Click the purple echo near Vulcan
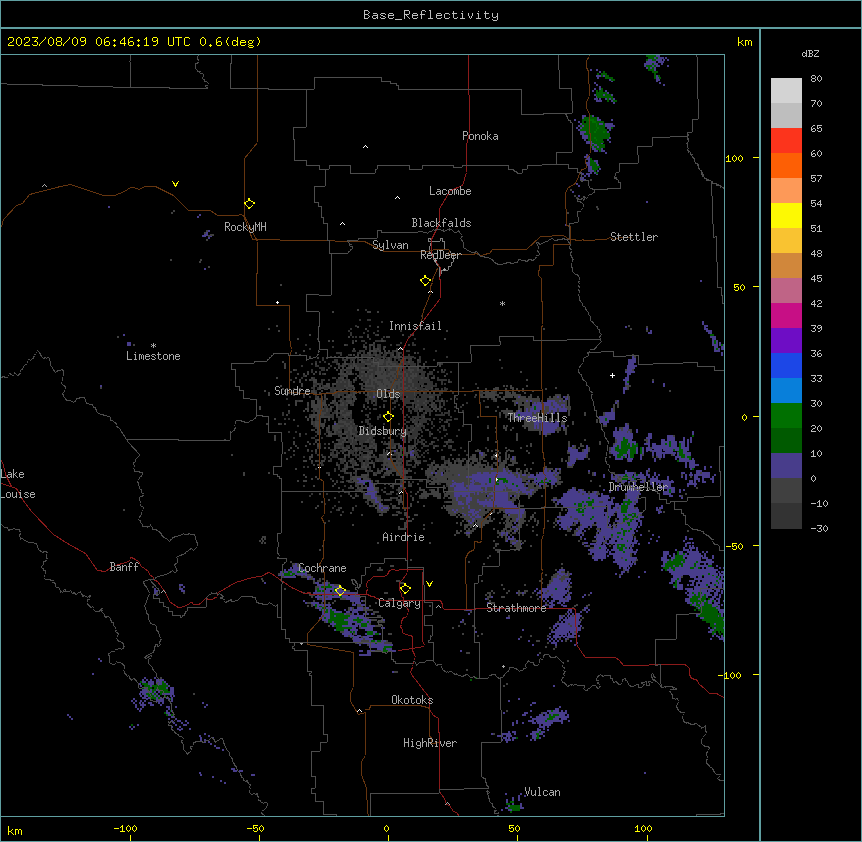This screenshot has width=862, height=842. pos(513,805)
